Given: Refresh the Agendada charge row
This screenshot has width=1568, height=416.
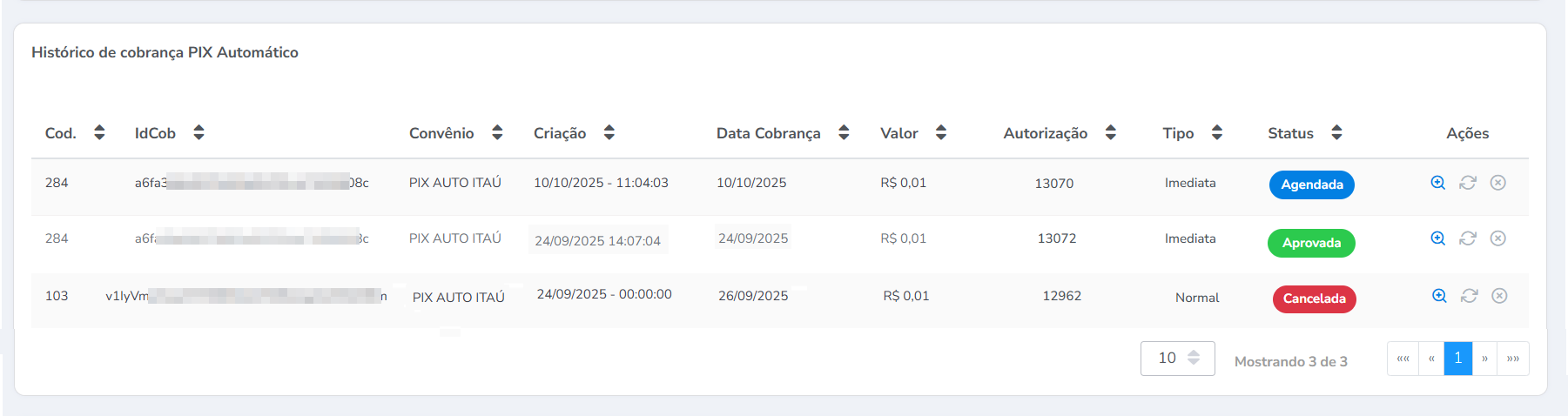Looking at the screenshot, I should click(1468, 183).
